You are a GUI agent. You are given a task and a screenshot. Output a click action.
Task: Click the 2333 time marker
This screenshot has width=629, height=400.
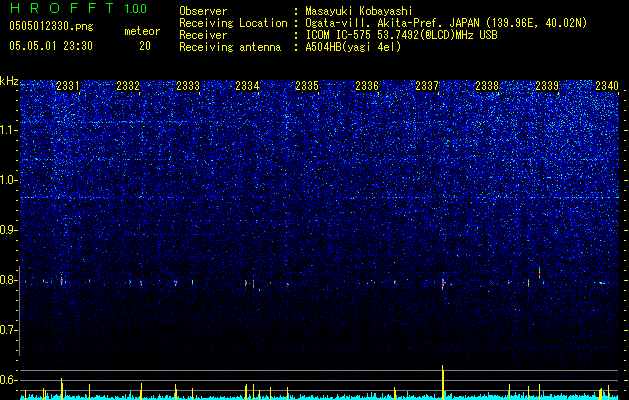188,86
